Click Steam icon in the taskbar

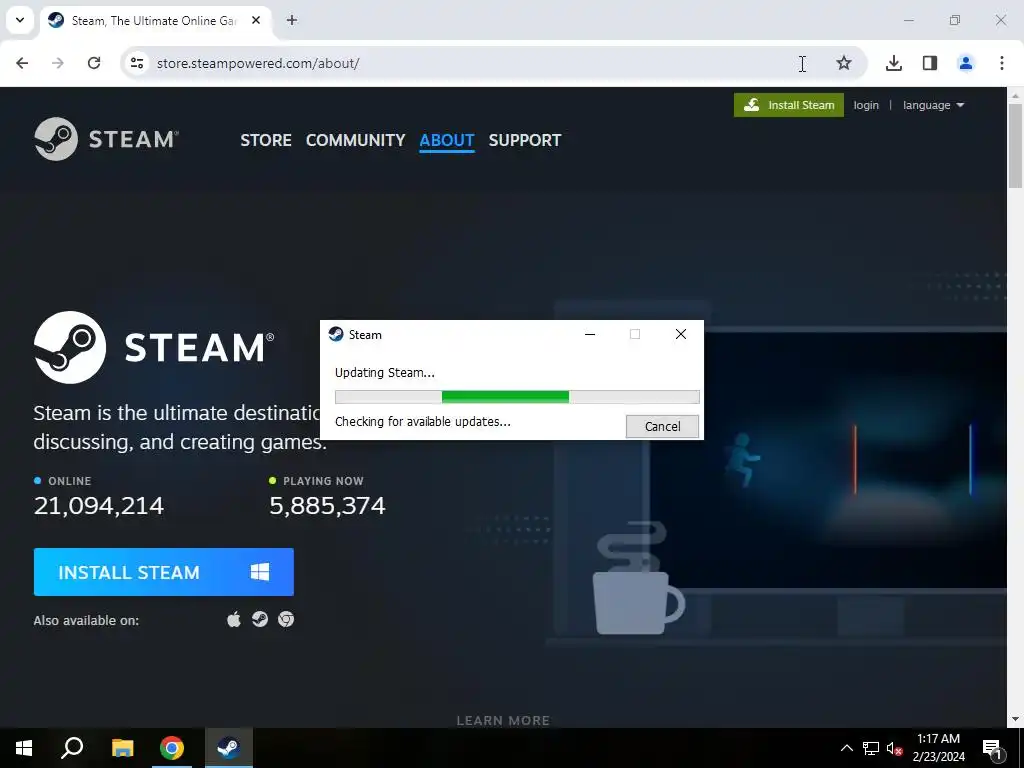point(229,748)
